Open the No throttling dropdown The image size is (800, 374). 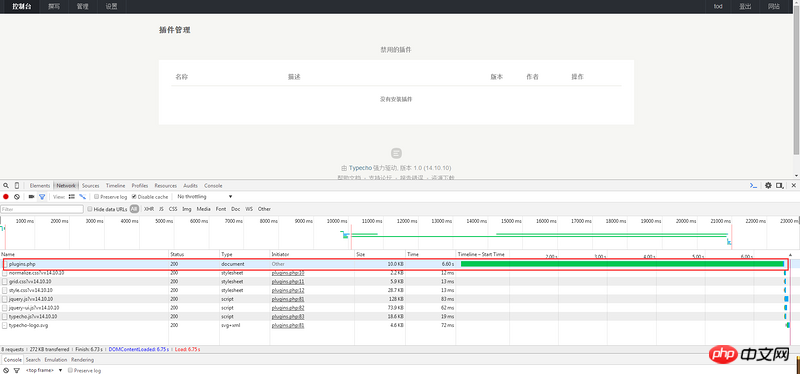(205, 196)
